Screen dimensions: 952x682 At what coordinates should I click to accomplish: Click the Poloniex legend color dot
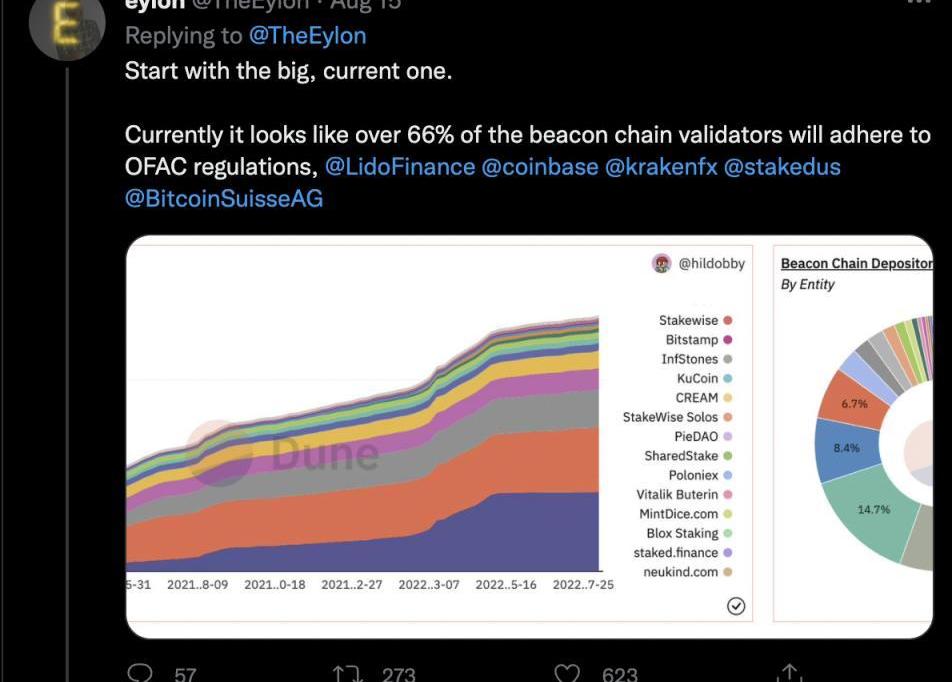[728, 476]
